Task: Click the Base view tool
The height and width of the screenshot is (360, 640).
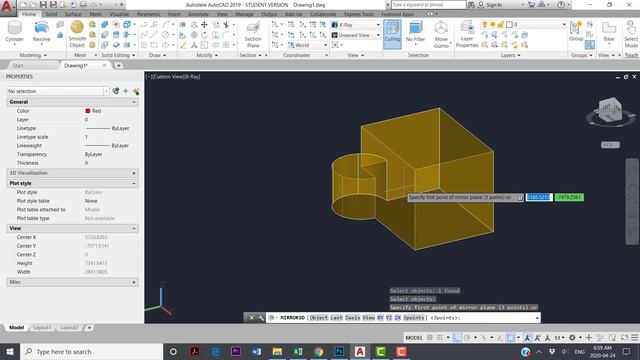Action: (609, 32)
